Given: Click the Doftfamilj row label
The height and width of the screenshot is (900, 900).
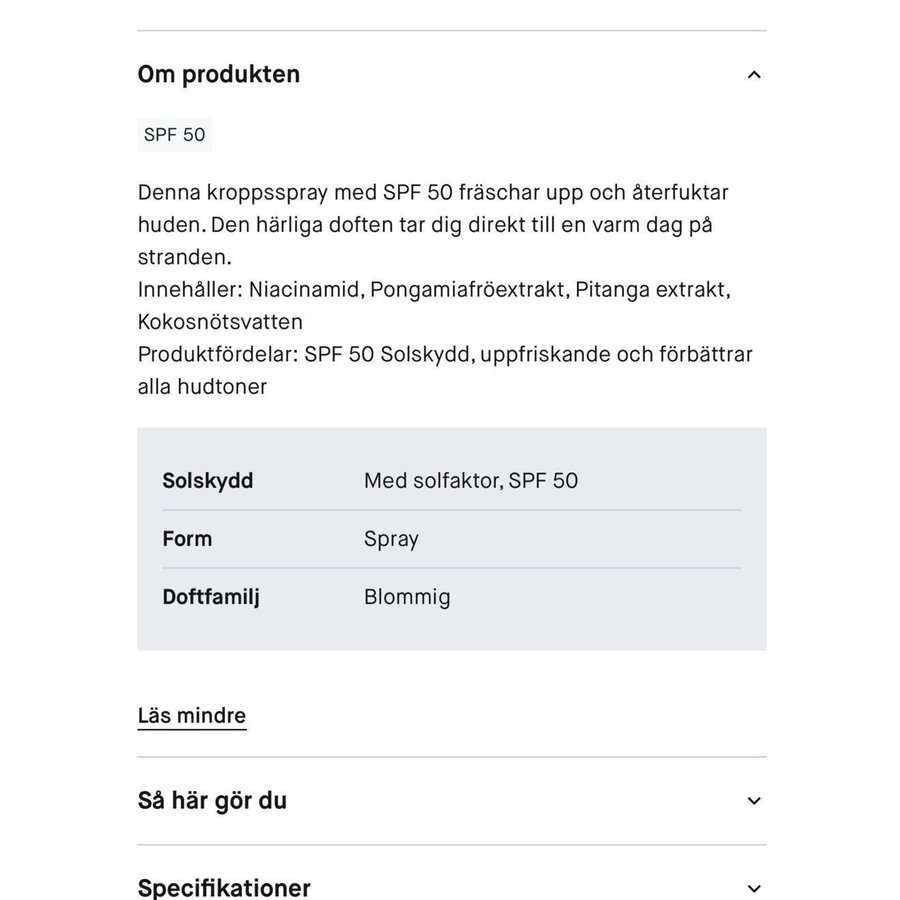Looking at the screenshot, I should [x=211, y=597].
